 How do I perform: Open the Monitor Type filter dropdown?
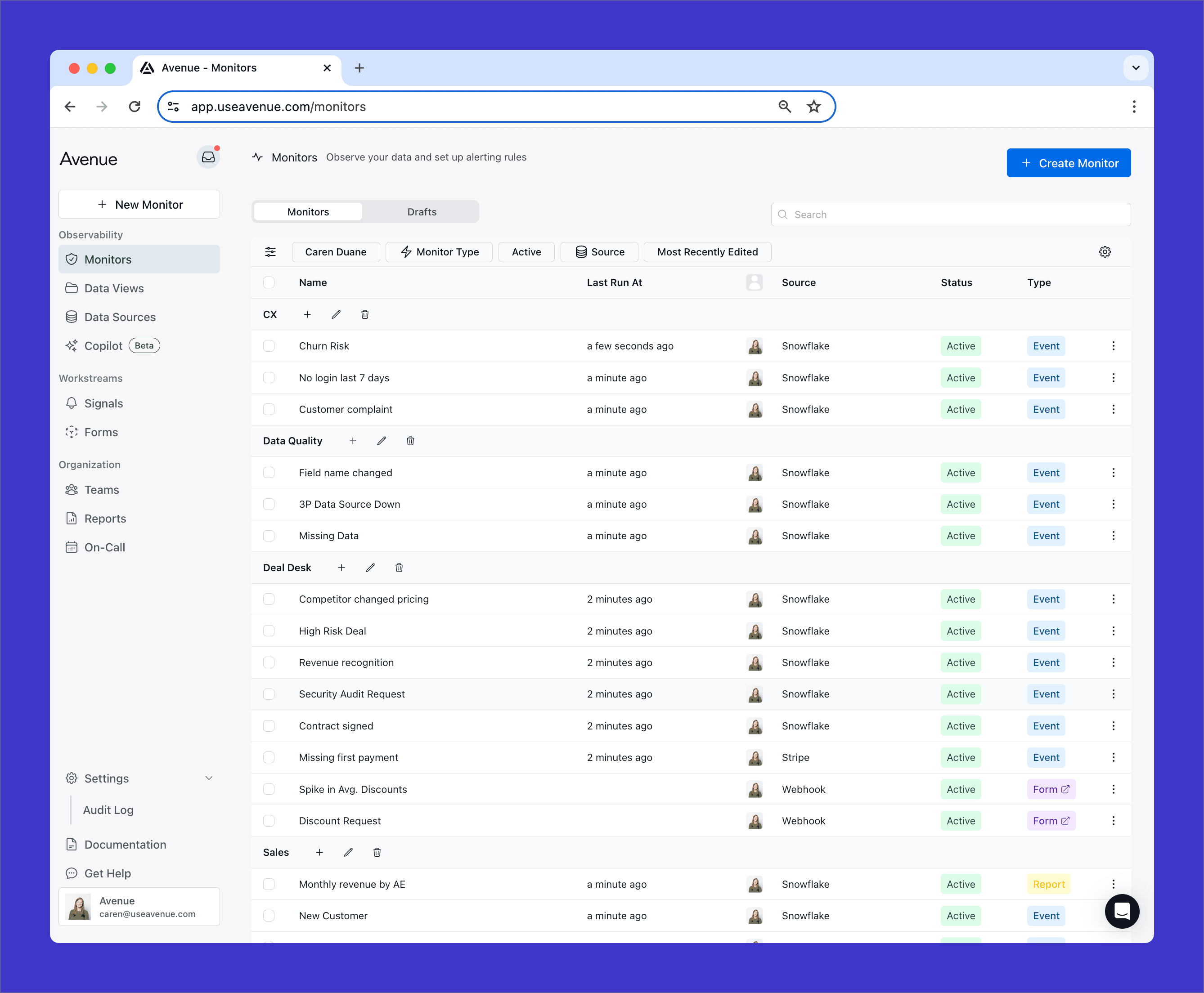[x=439, y=252]
